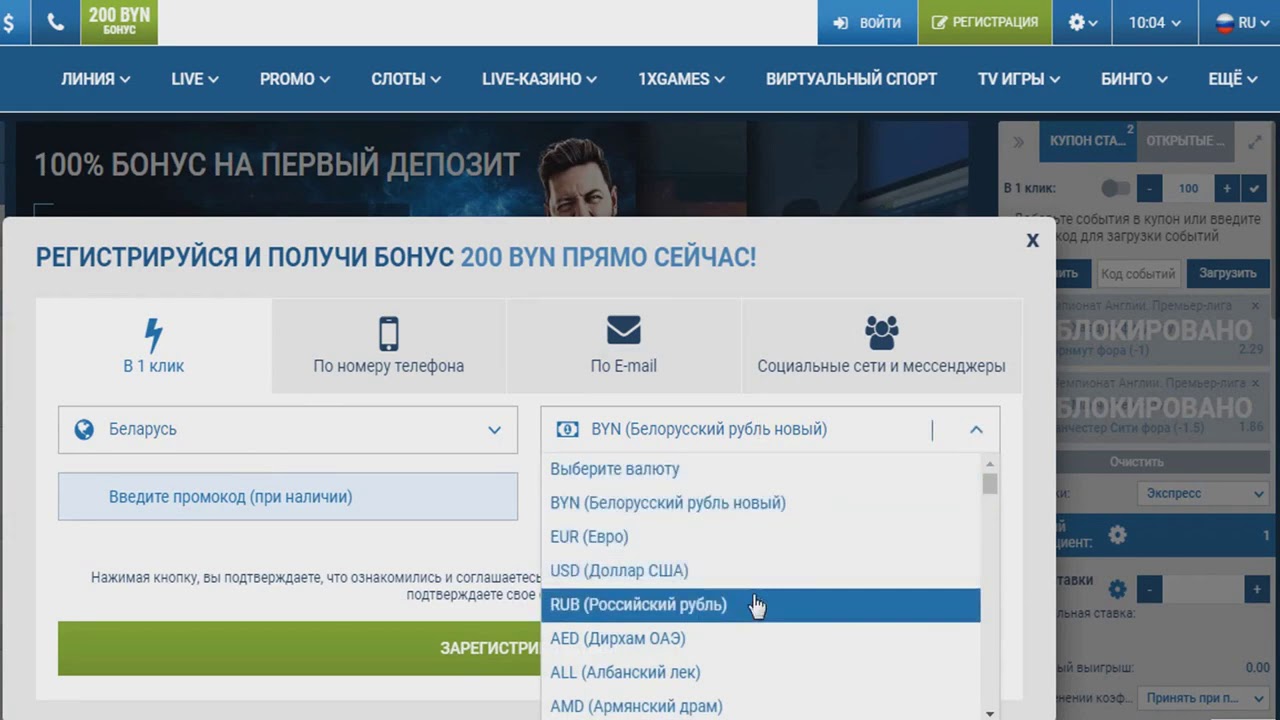The image size is (1280, 720).
Task: Click the phone callback icon in top bar
Action: click(x=55, y=22)
